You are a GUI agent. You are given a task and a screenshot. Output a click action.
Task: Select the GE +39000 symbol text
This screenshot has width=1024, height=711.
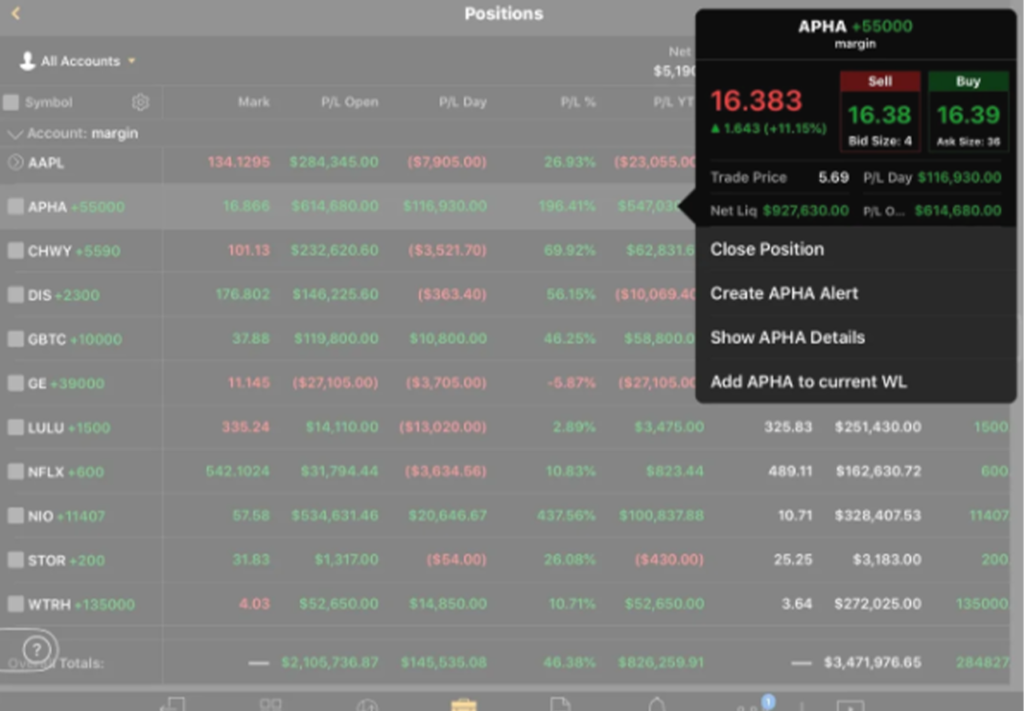click(65, 383)
